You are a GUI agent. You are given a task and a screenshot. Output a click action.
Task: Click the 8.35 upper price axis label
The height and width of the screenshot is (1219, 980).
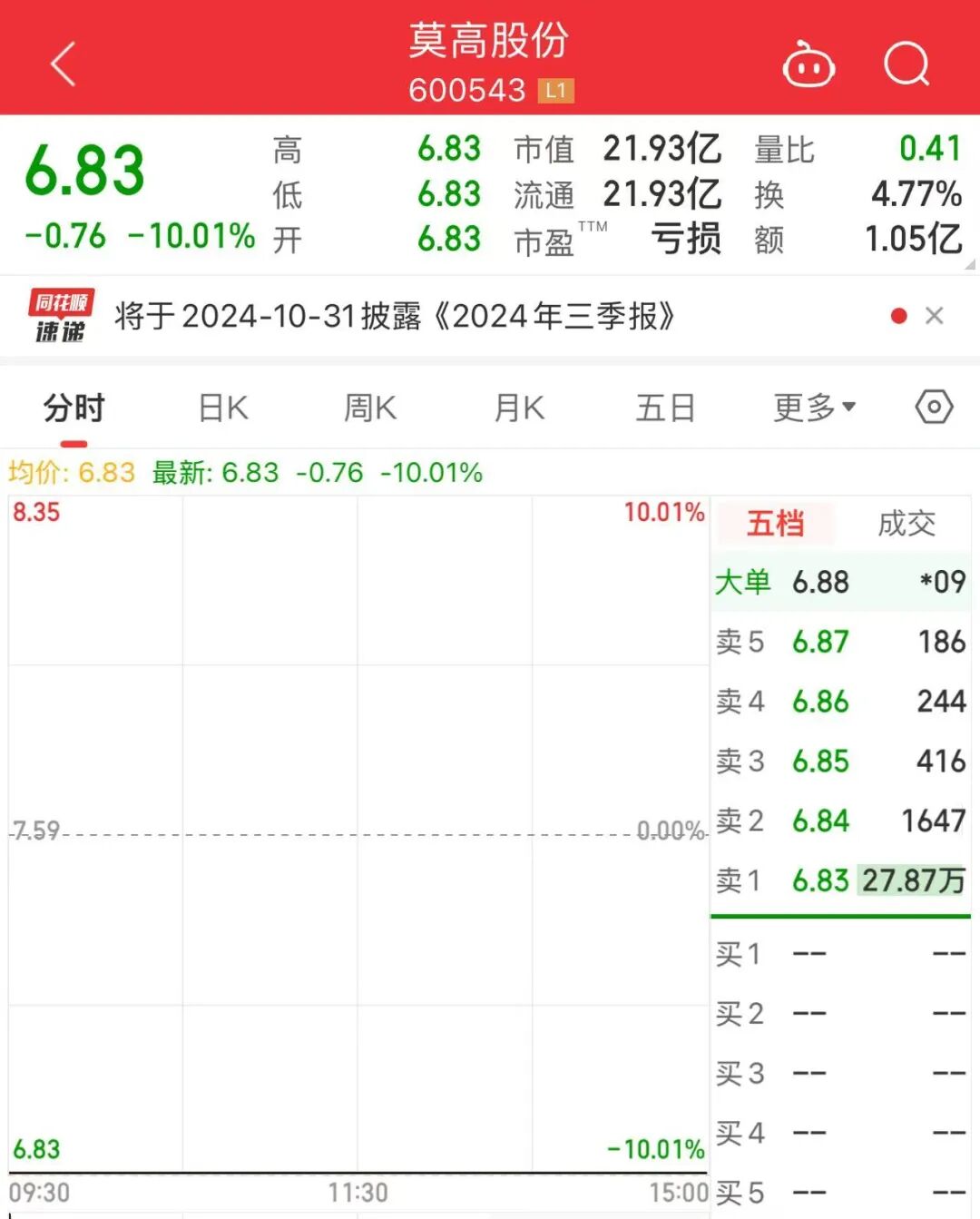click(35, 512)
